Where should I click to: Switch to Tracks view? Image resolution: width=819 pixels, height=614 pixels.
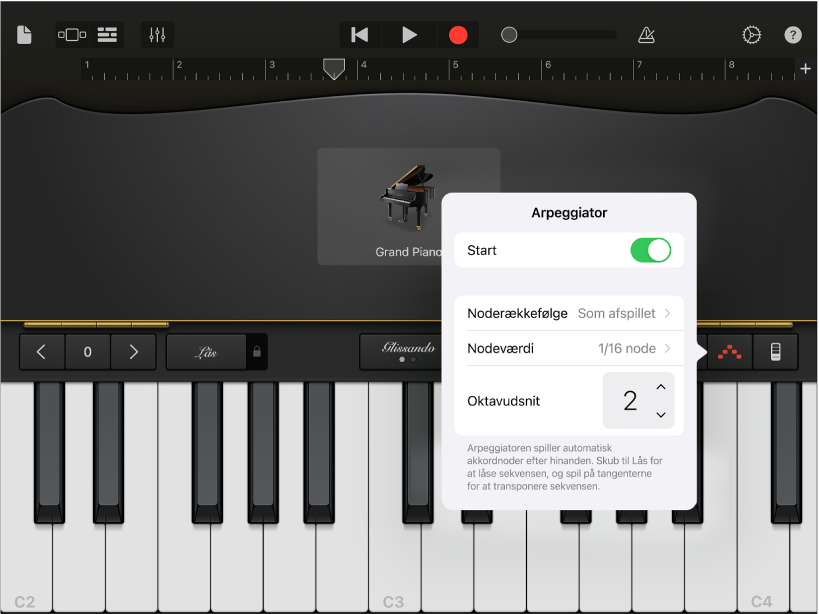[108, 34]
